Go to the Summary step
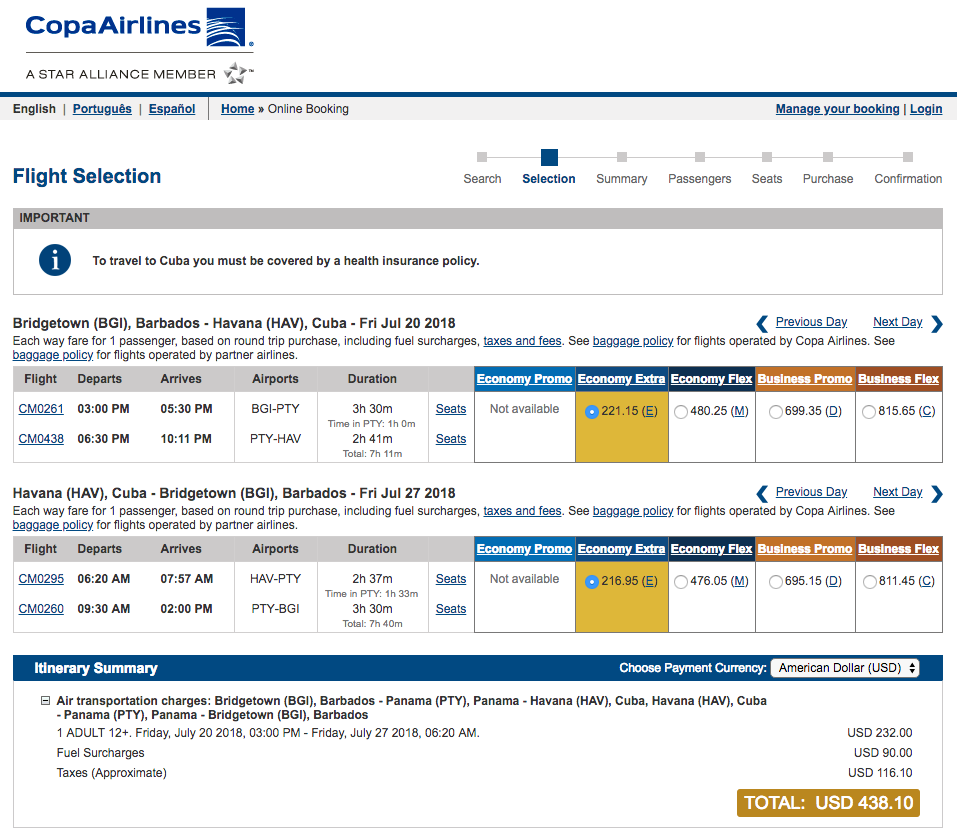The image size is (957, 832). [621, 168]
